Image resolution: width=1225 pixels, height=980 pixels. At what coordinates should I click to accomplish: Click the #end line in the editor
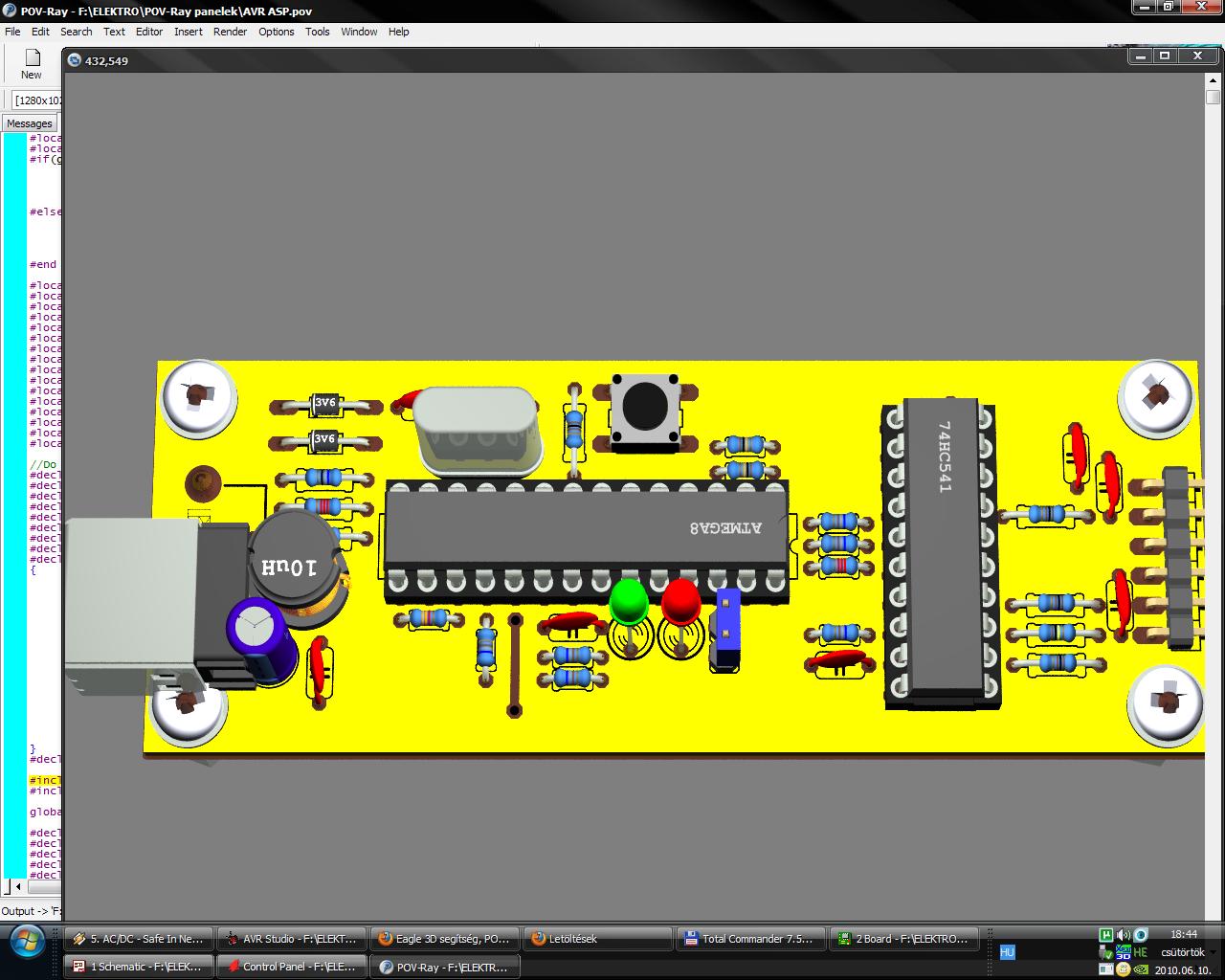(x=43, y=264)
